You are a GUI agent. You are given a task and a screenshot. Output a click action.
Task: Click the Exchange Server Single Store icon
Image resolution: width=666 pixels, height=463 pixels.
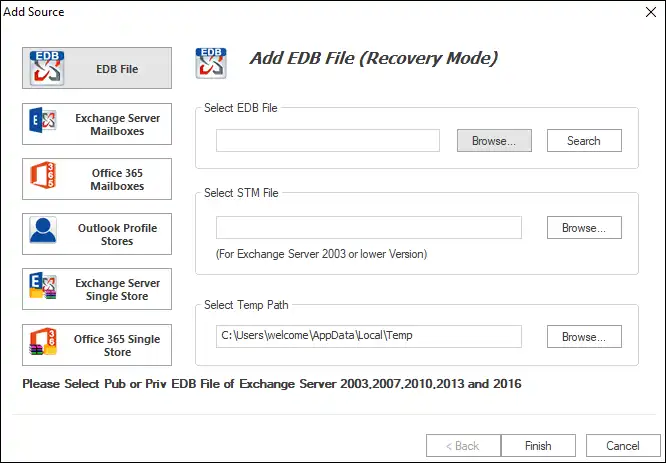point(42,285)
